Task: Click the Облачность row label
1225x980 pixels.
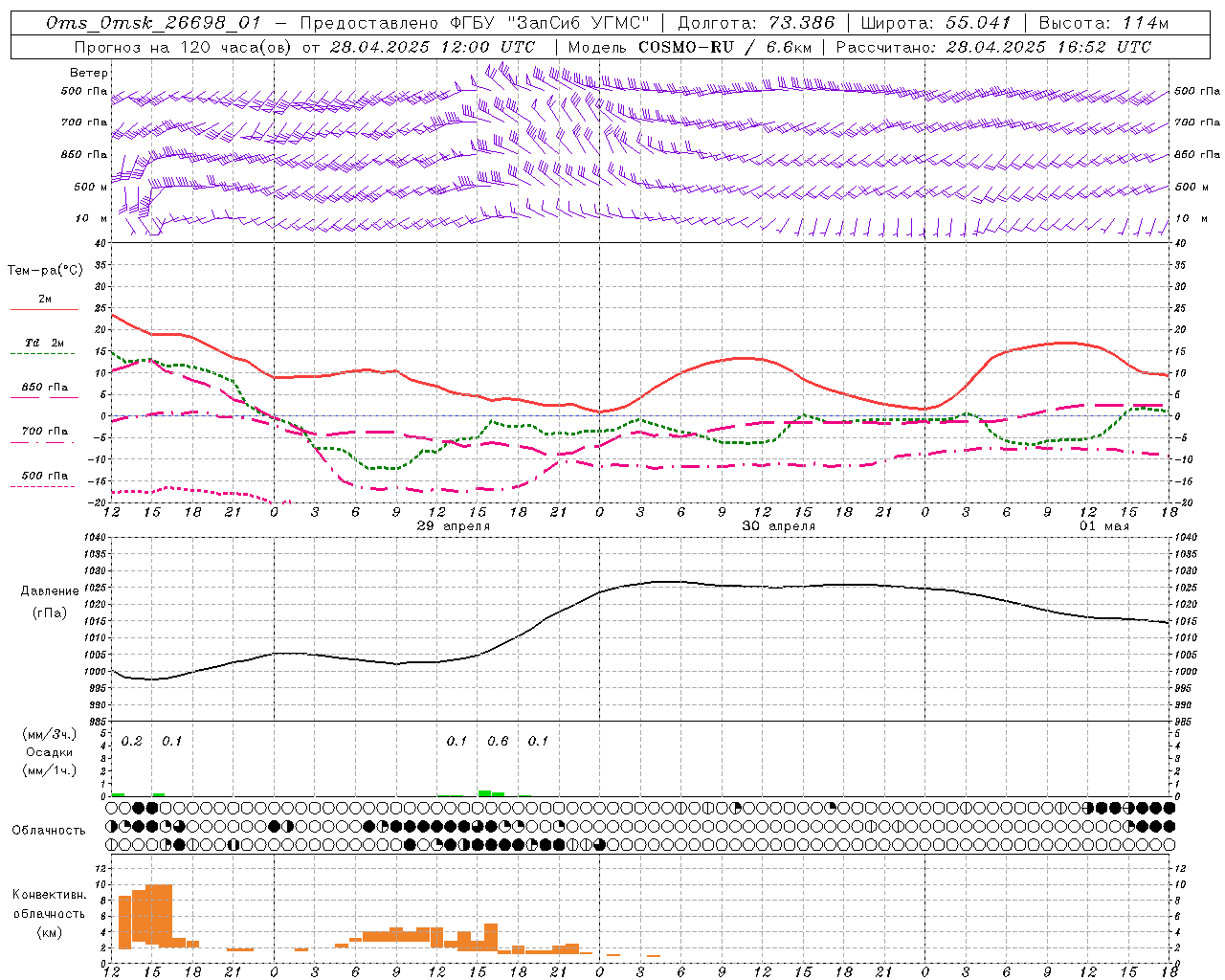Action: [x=49, y=831]
